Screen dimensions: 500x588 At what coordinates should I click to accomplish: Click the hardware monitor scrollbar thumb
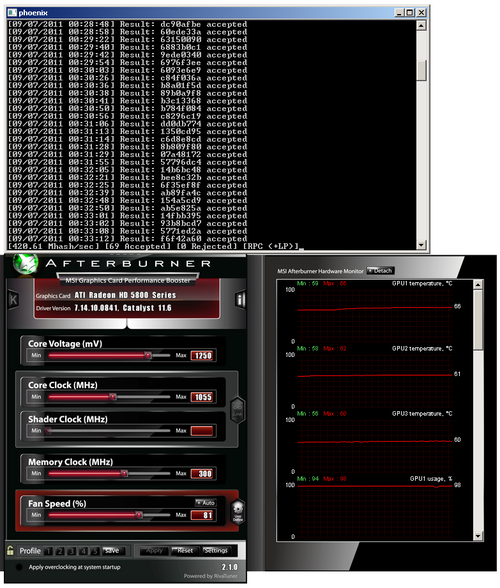point(478,320)
